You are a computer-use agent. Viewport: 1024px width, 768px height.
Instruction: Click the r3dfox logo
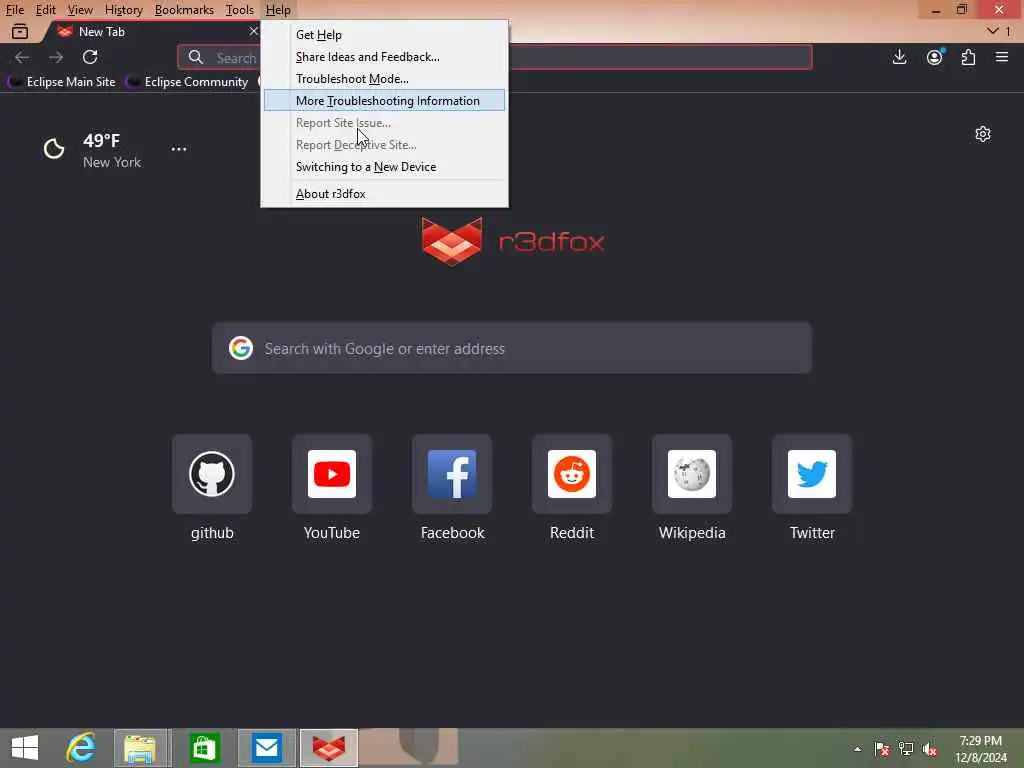point(513,242)
